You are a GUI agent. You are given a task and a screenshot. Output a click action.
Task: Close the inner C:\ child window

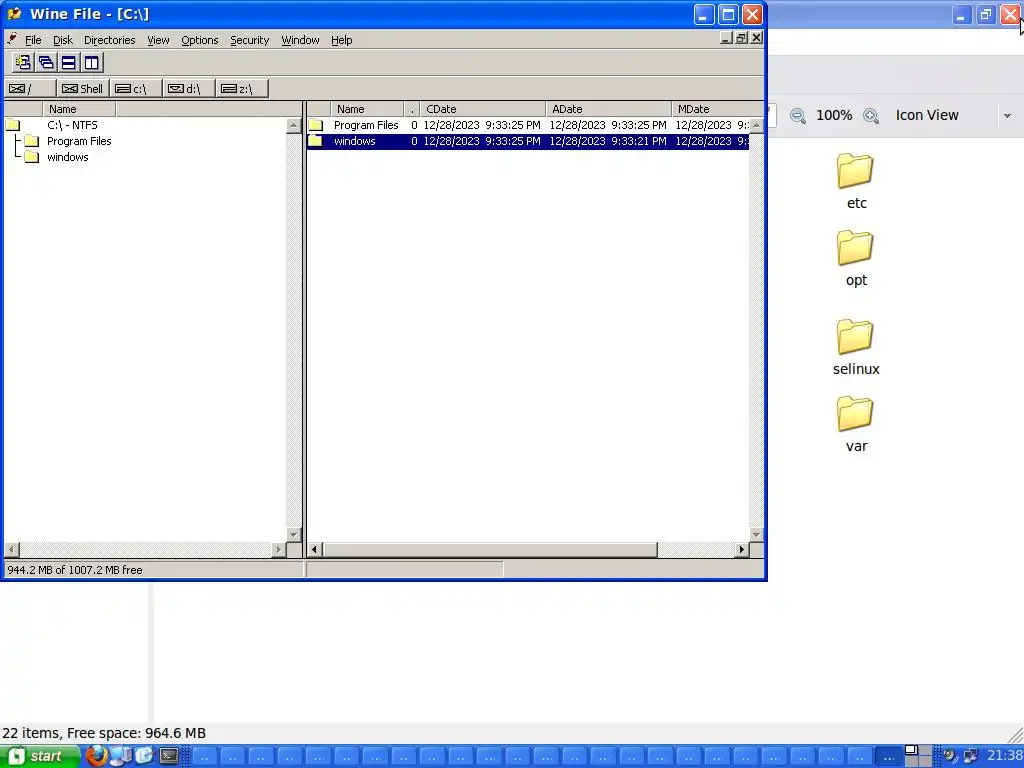(756, 38)
